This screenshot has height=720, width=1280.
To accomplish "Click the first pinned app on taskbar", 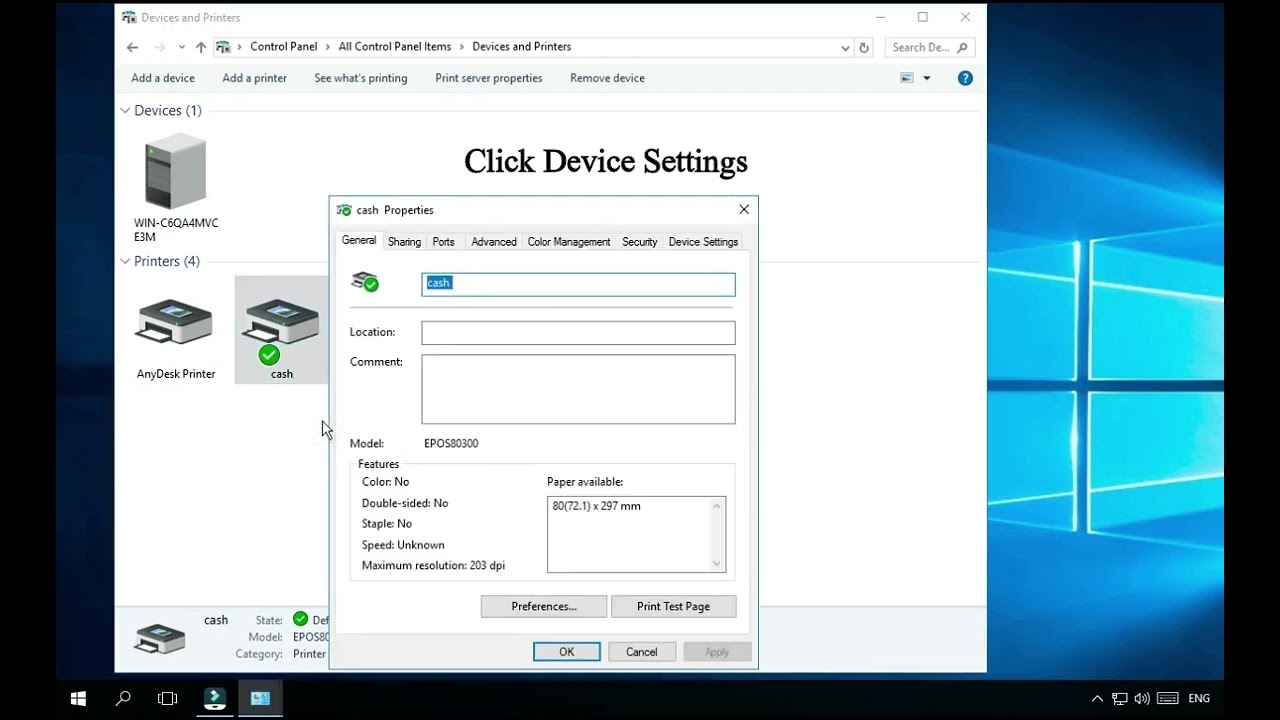I will pyautogui.click(x=215, y=699).
